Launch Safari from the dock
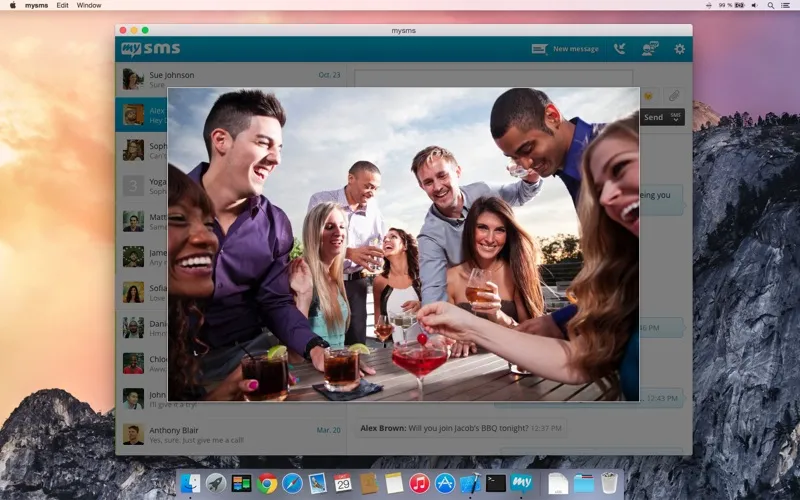Viewport: 800px width, 500px height. 292,483
